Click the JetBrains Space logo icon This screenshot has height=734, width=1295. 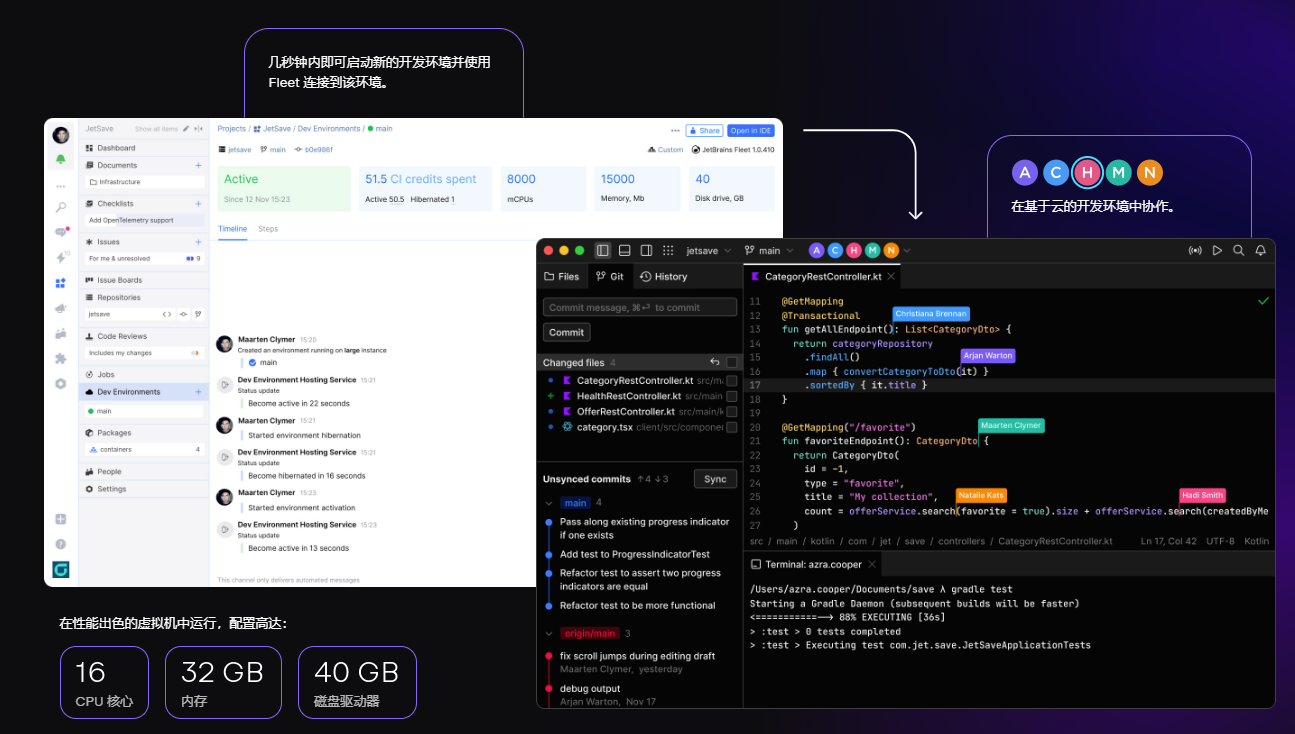(x=61, y=569)
